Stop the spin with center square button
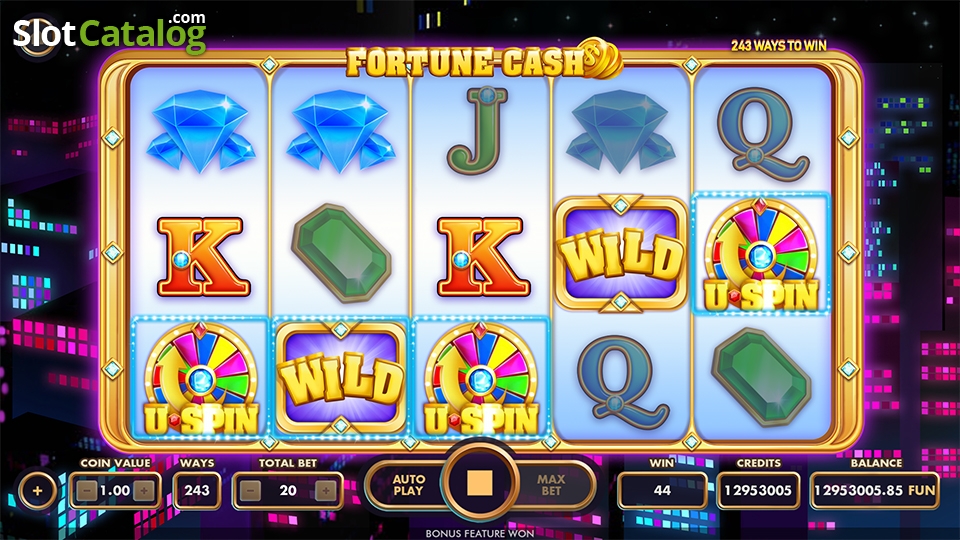960x540 pixels. click(480, 484)
